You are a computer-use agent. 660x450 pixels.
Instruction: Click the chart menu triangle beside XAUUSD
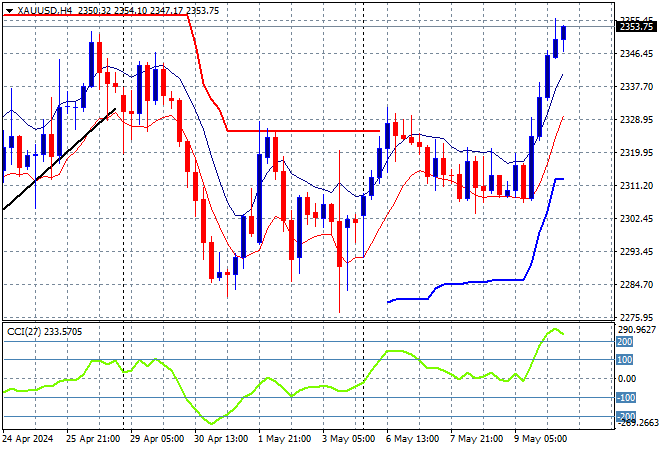pyautogui.click(x=8, y=9)
